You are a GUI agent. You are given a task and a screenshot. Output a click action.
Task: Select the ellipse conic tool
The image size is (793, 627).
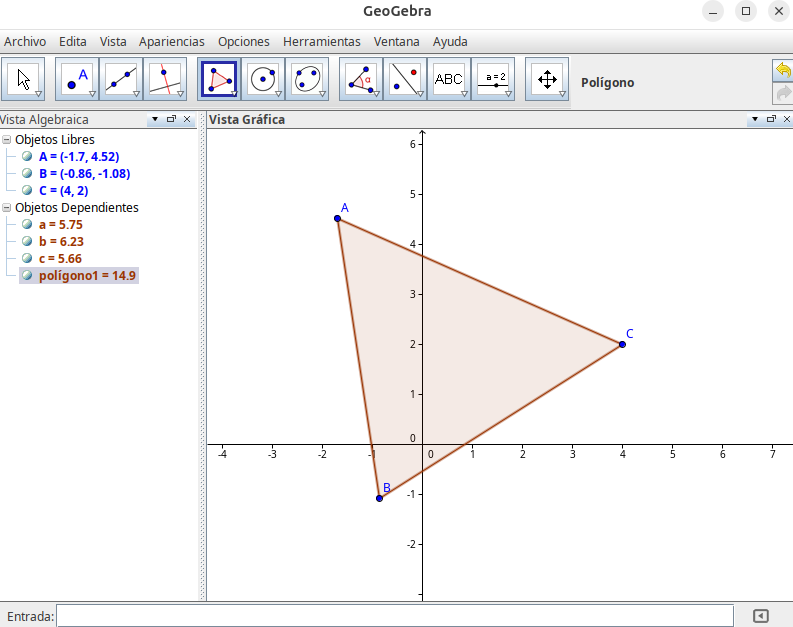pos(306,79)
